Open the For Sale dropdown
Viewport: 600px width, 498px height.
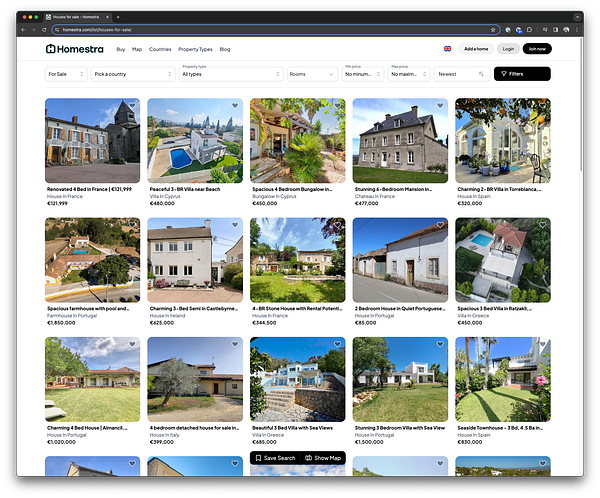click(66, 74)
